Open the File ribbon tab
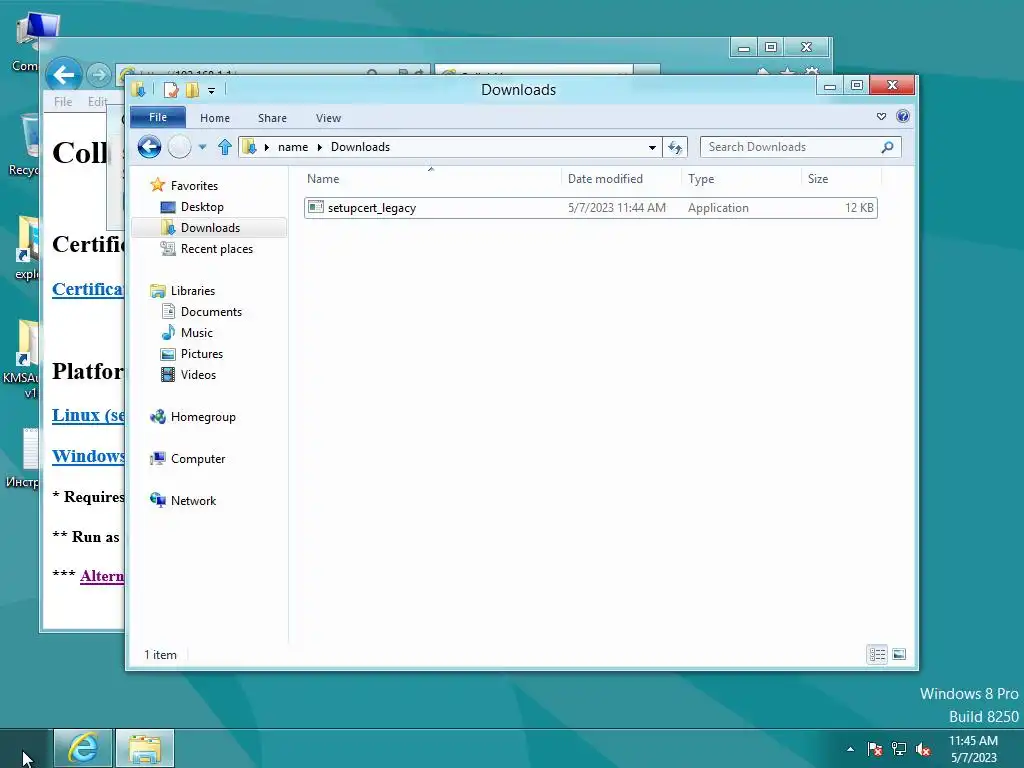Image resolution: width=1024 pixels, height=768 pixels. pos(157,118)
